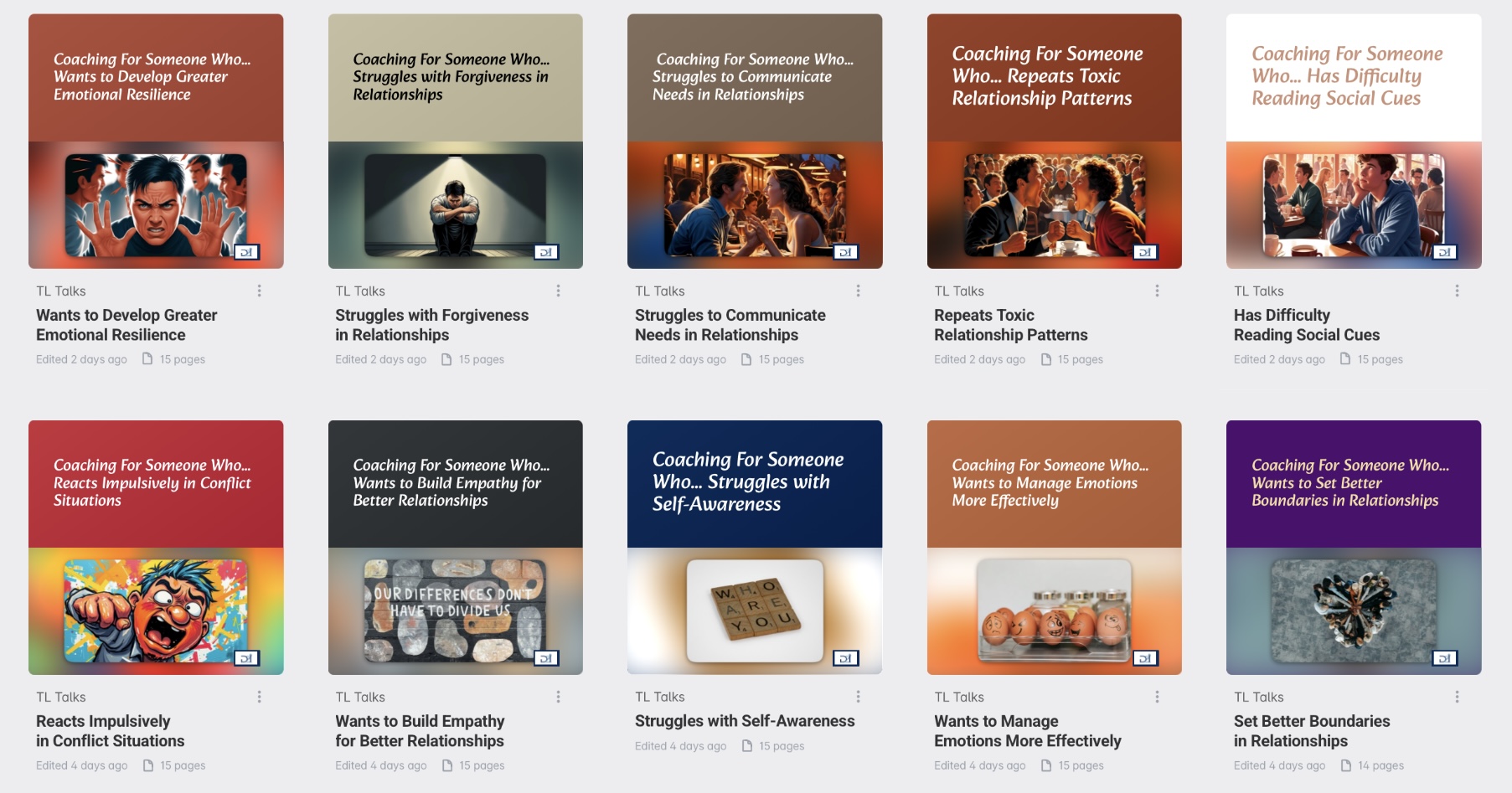Open three-dot menu for Build Empathy card
This screenshot has height=793, width=1512.
point(558,697)
